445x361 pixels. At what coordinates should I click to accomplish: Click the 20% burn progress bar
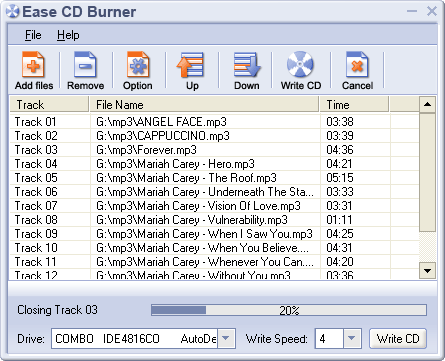289,310
